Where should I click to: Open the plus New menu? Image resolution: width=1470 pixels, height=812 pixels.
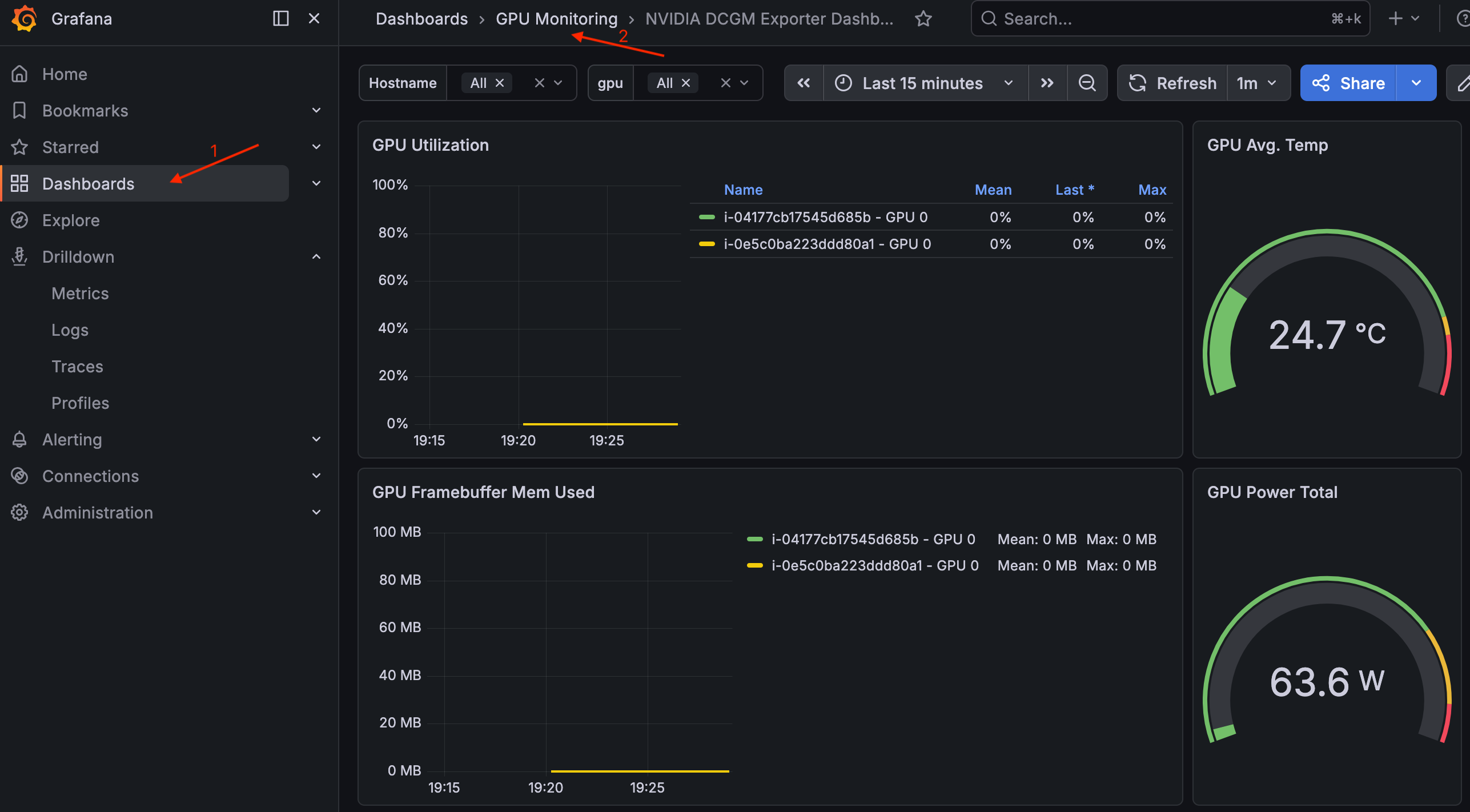(1404, 19)
